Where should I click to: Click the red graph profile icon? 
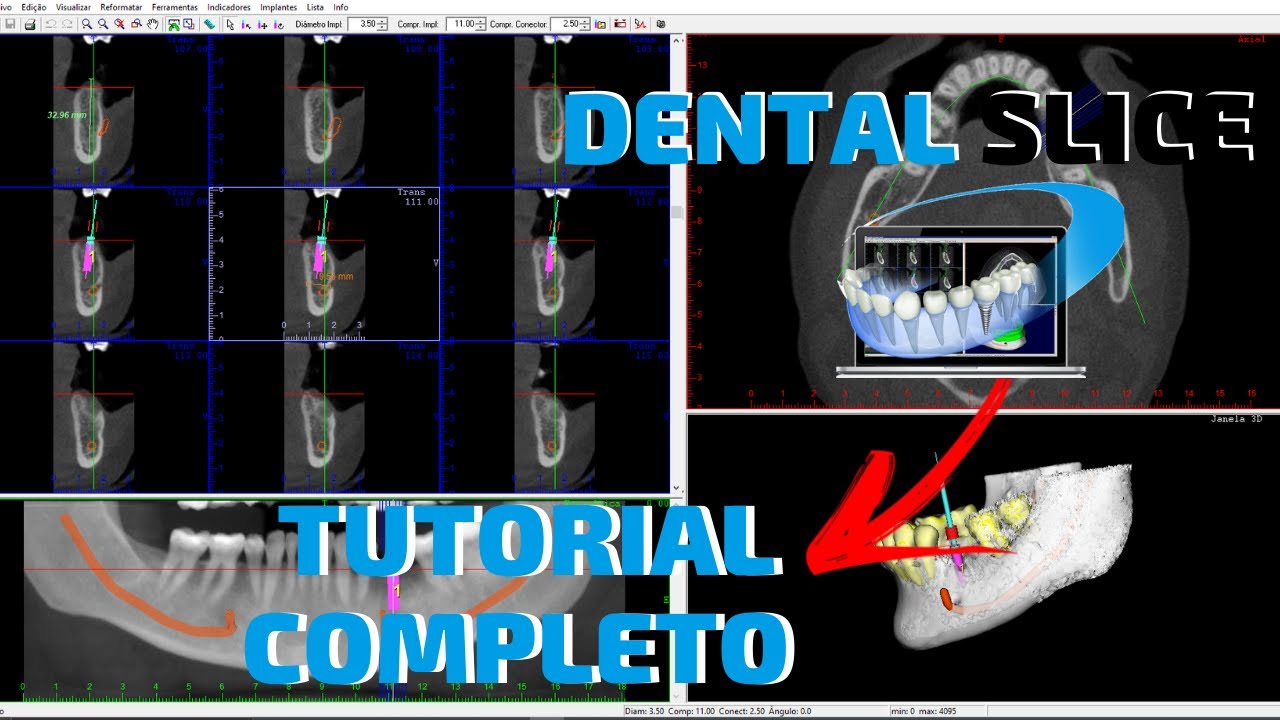[640, 24]
